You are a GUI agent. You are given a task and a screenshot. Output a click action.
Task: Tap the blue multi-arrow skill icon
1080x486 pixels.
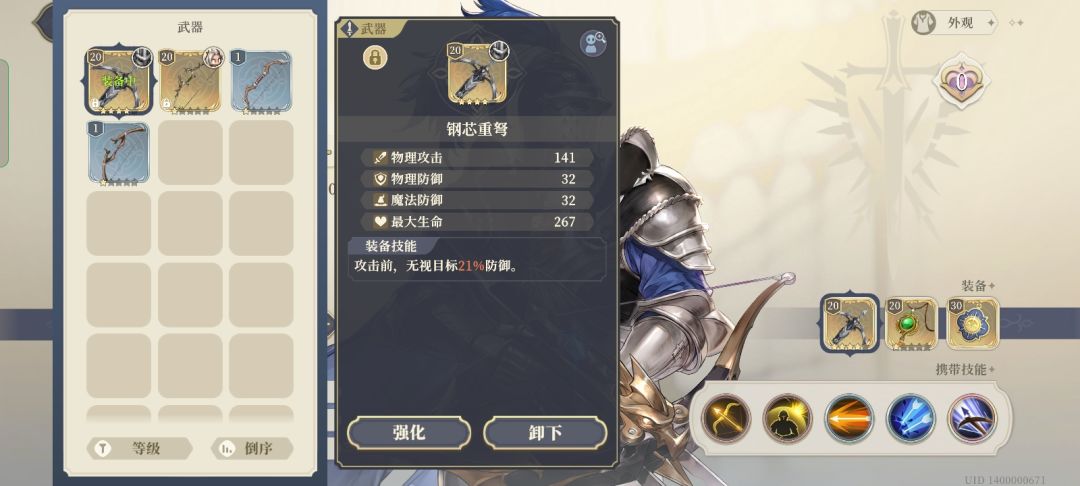(x=911, y=418)
